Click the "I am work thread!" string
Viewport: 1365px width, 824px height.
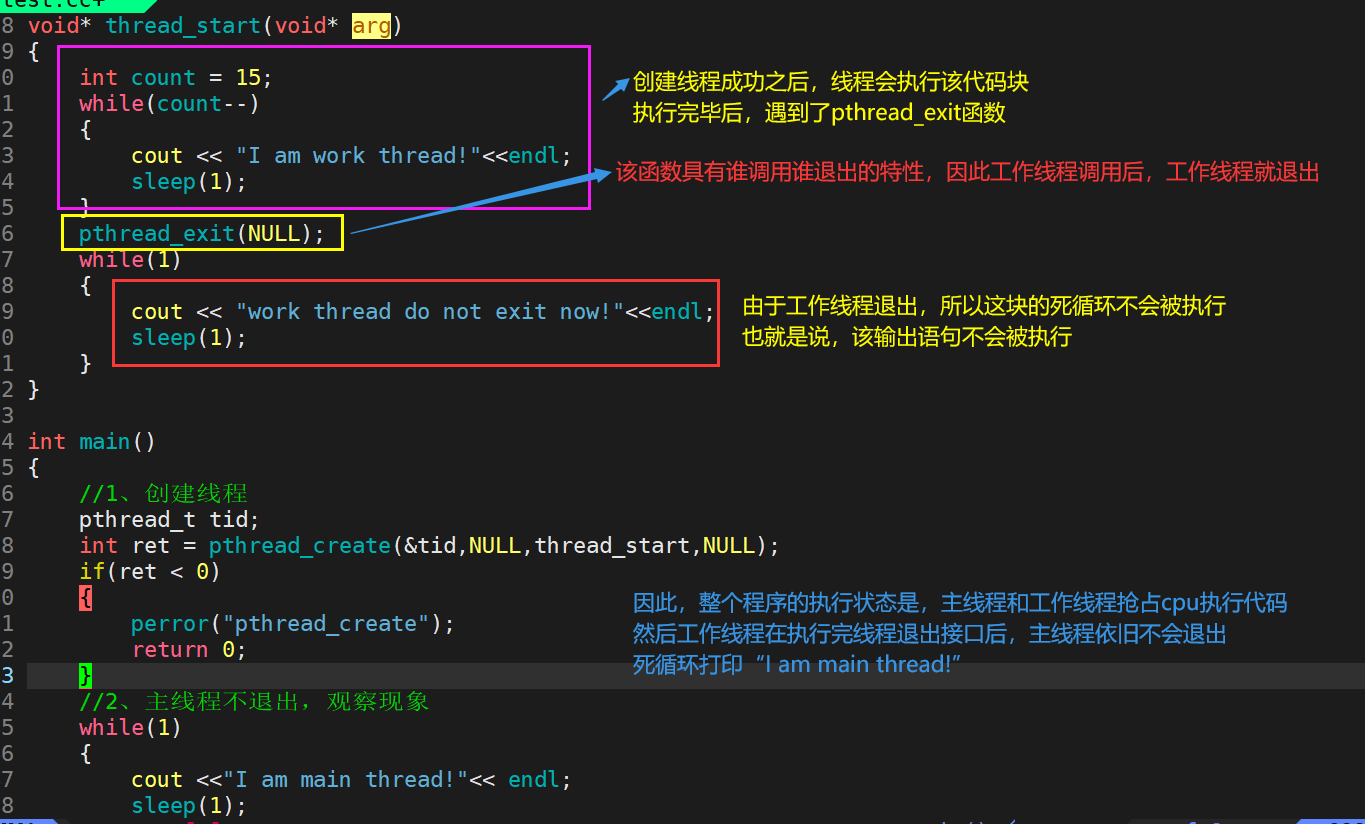pyautogui.click(x=359, y=155)
